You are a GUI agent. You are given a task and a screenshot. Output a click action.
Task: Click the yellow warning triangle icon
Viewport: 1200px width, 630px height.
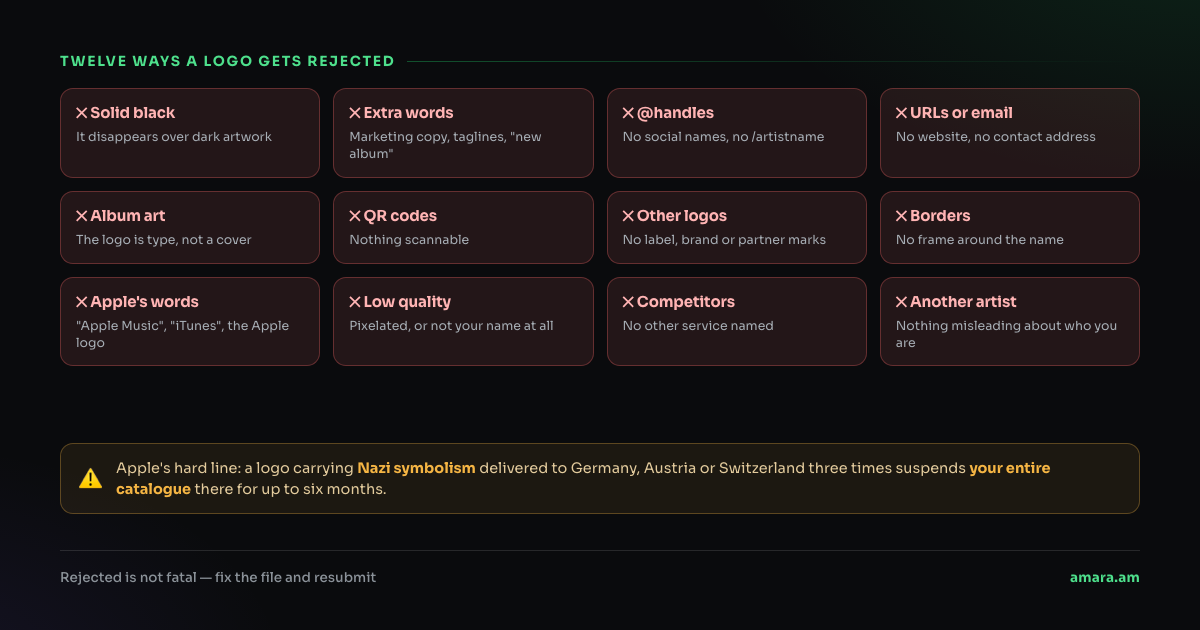(90, 478)
